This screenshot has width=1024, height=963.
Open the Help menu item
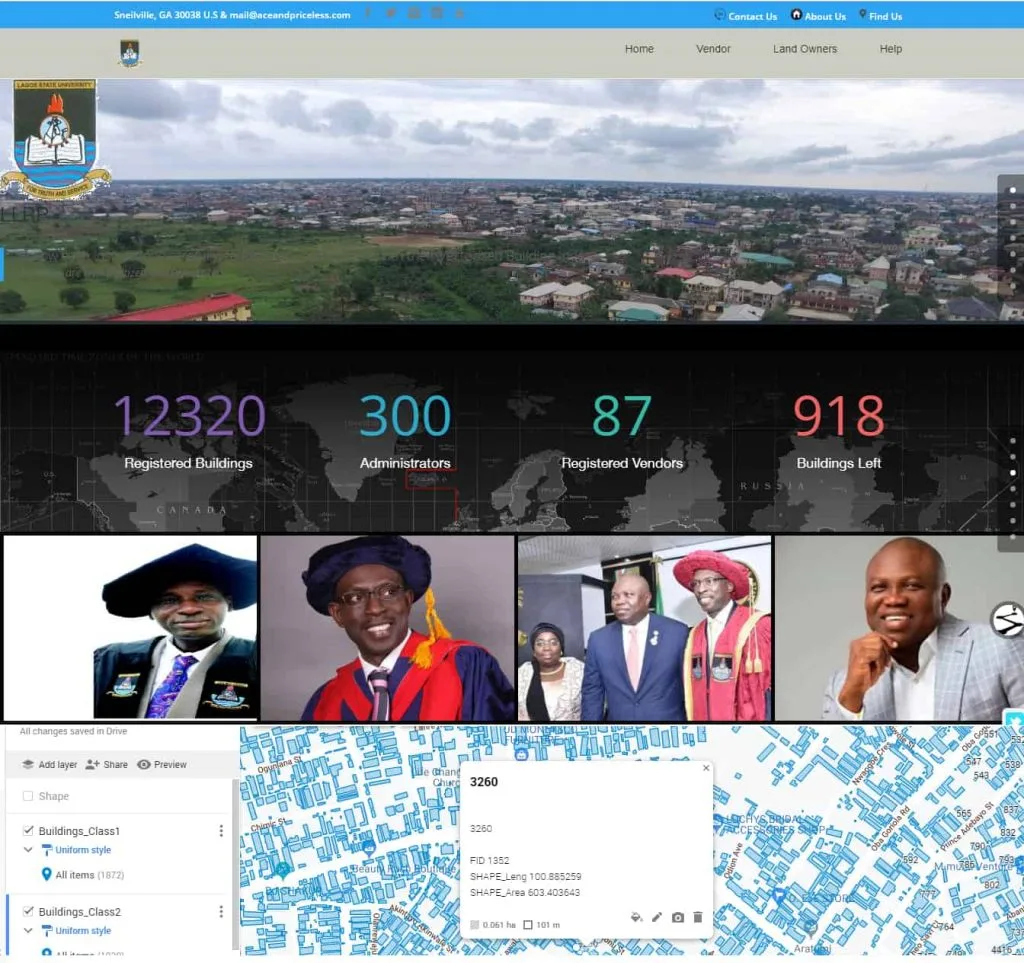tap(890, 49)
